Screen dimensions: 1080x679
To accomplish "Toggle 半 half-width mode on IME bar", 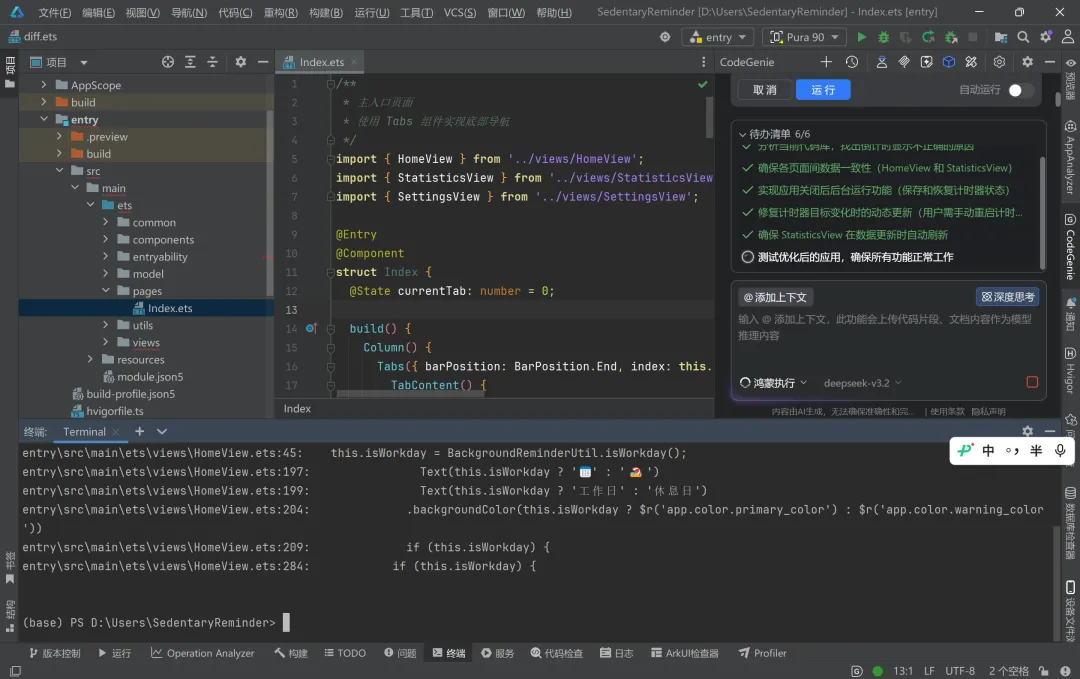I will 1036,450.
